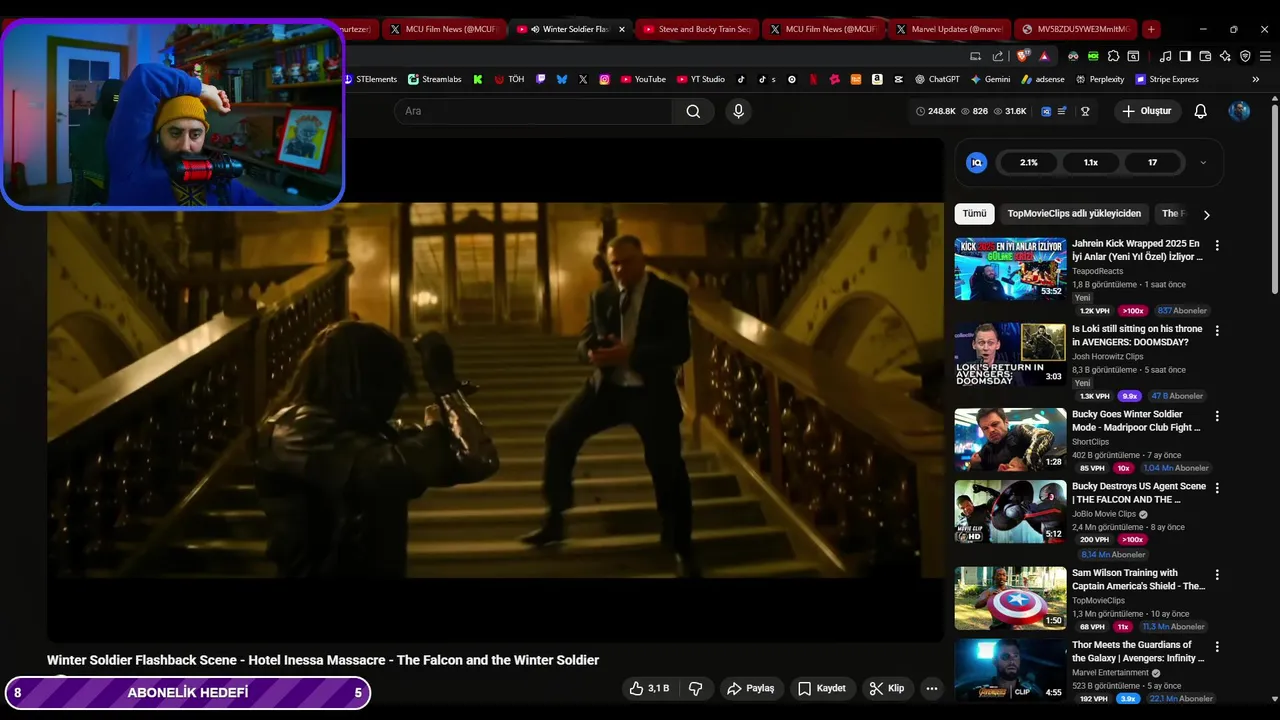1280x720 pixels.
Task: Expand the vidIQ stats panel chevron
Action: [x=1203, y=162]
